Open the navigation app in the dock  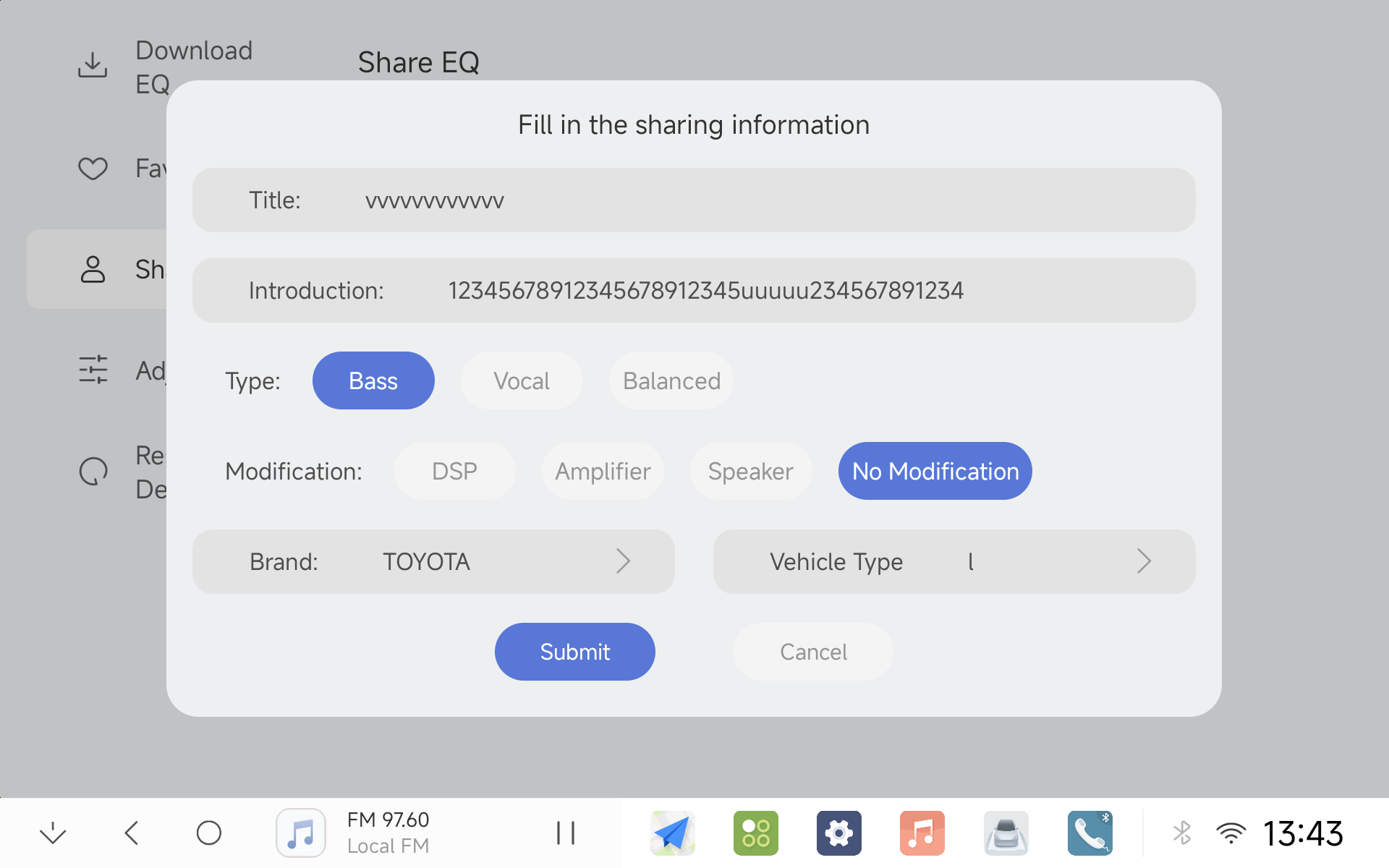click(x=672, y=833)
